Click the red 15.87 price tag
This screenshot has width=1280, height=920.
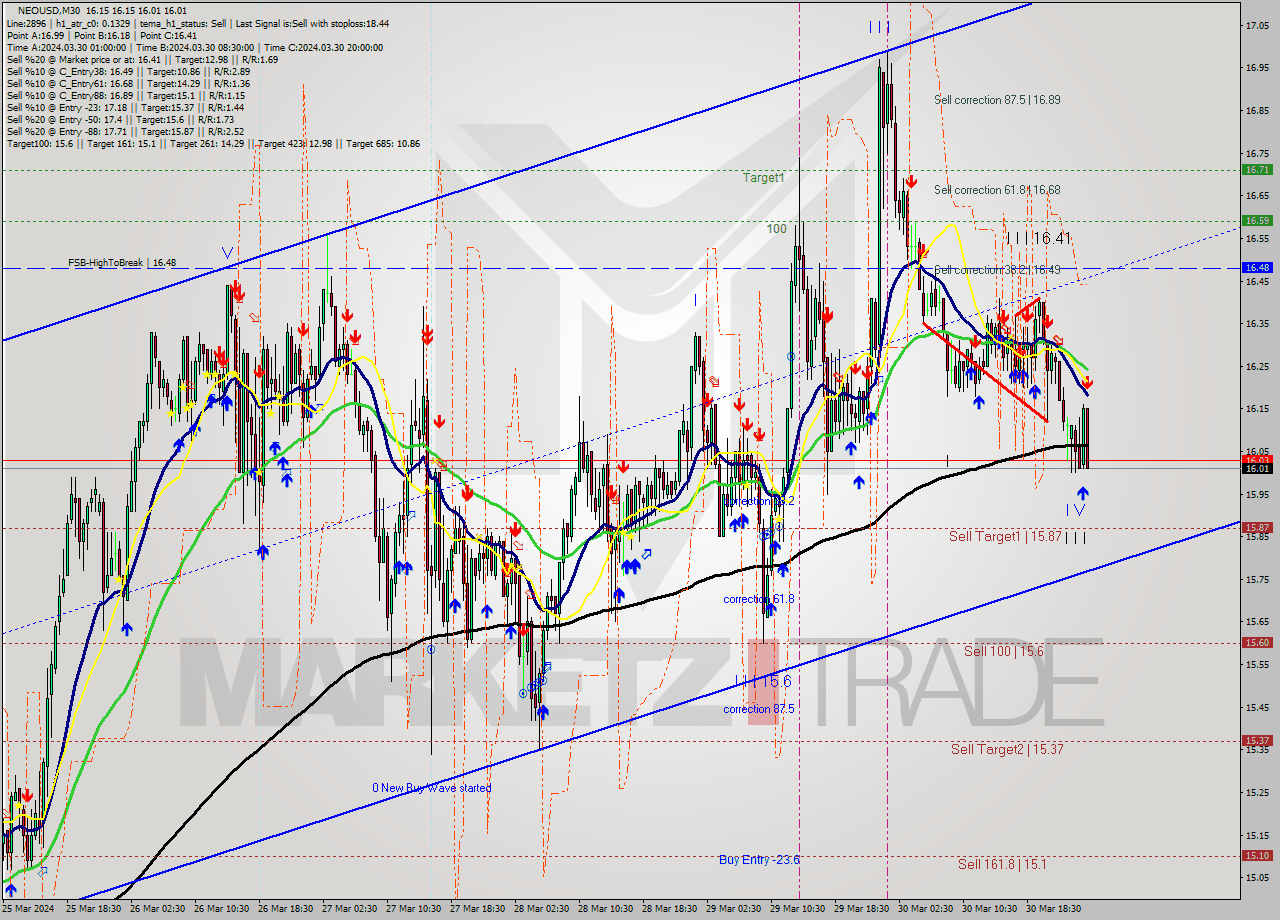pyautogui.click(x=1257, y=527)
